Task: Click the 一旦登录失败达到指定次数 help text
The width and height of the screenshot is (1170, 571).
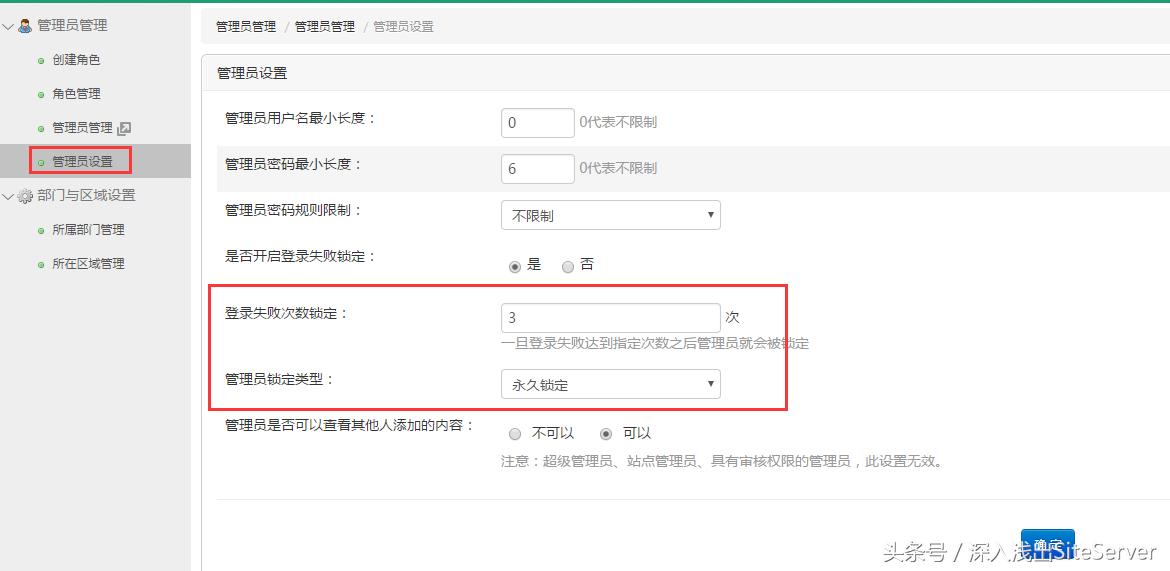Action: point(655,344)
